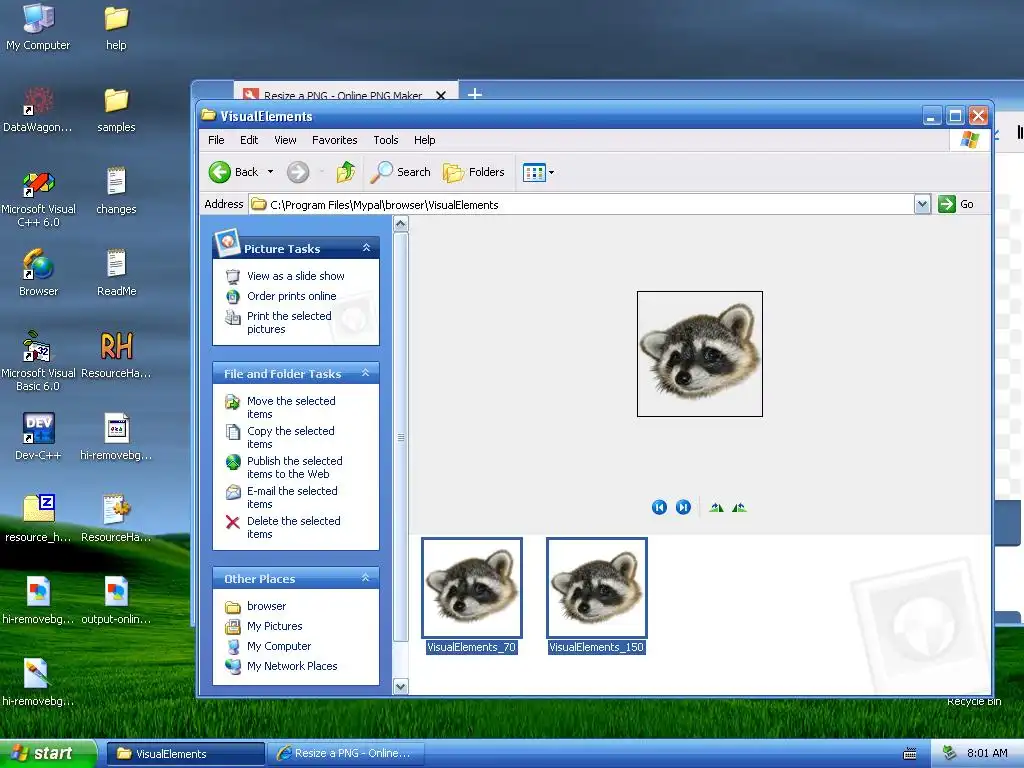The width and height of the screenshot is (1024, 768).
Task: Close the Resize a PNG browser tab
Action: coord(441,95)
